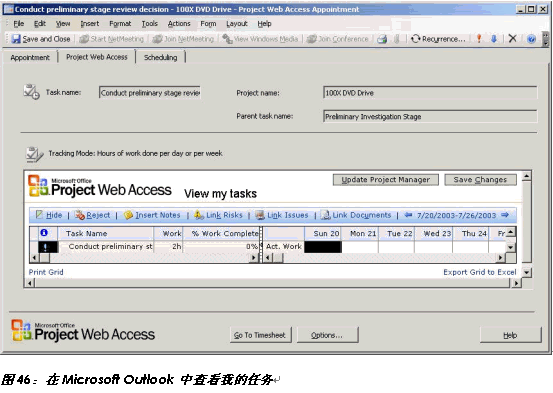The image size is (553, 393).
Task: Click Start NetMeeting toolbar button
Action: 111,39
